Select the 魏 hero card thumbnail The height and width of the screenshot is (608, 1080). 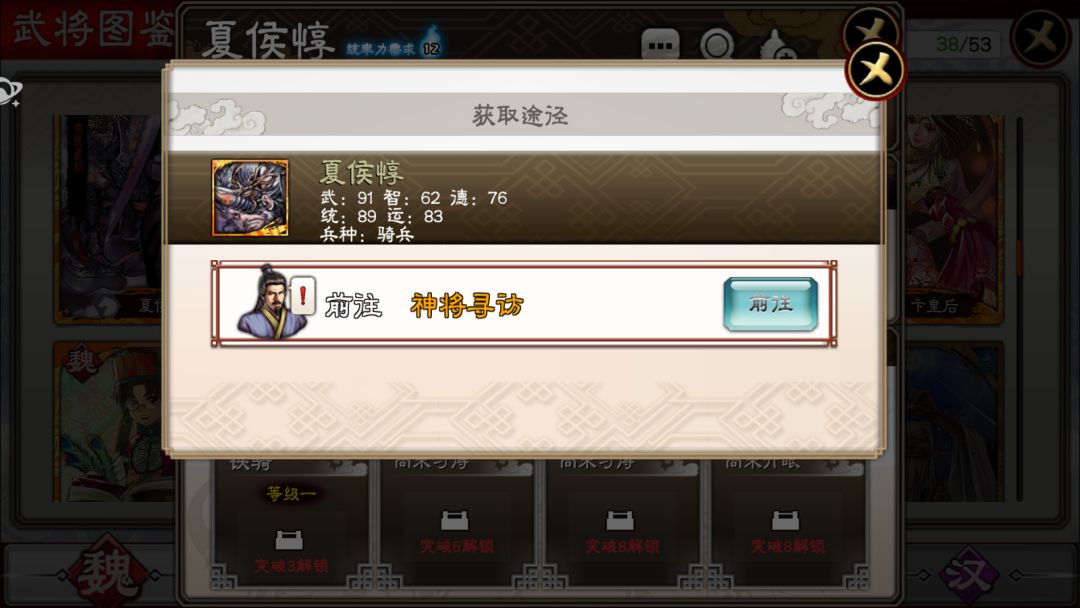[108, 421]
